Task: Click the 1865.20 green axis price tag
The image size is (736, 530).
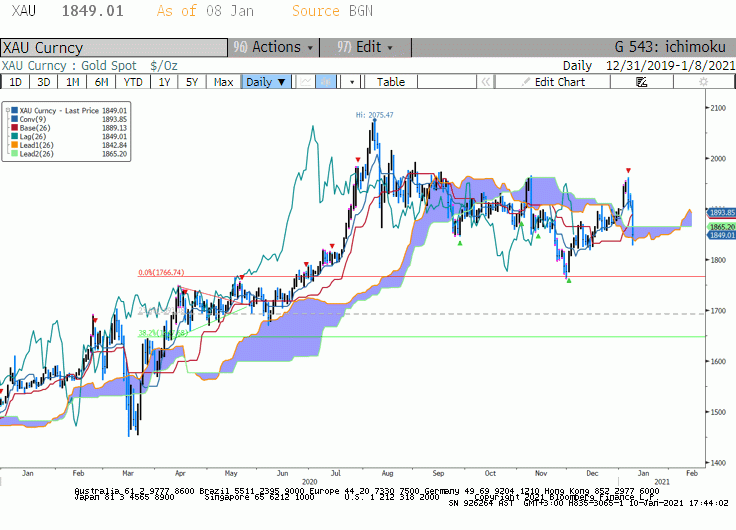Action: pos(722,227)
